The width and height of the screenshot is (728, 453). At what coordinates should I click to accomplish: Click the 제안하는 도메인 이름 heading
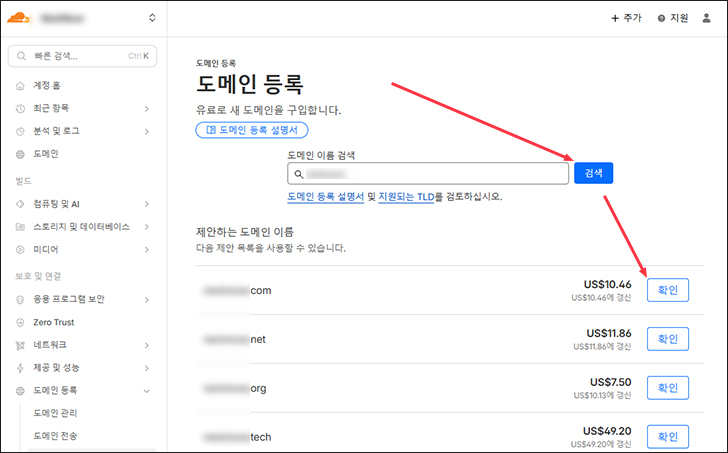(245, 232)
